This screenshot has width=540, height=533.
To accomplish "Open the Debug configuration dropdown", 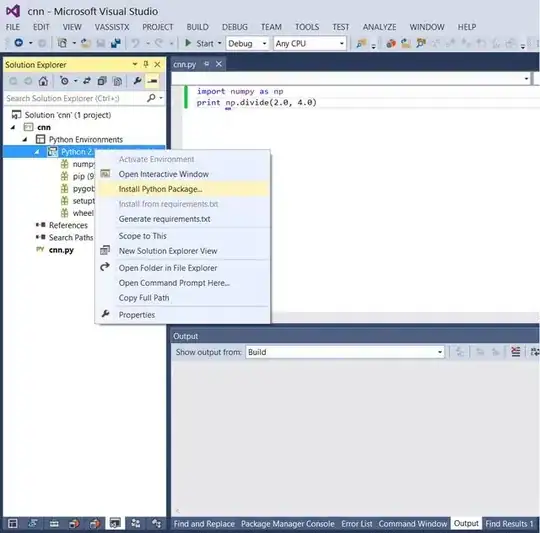I will coord(247,44).
